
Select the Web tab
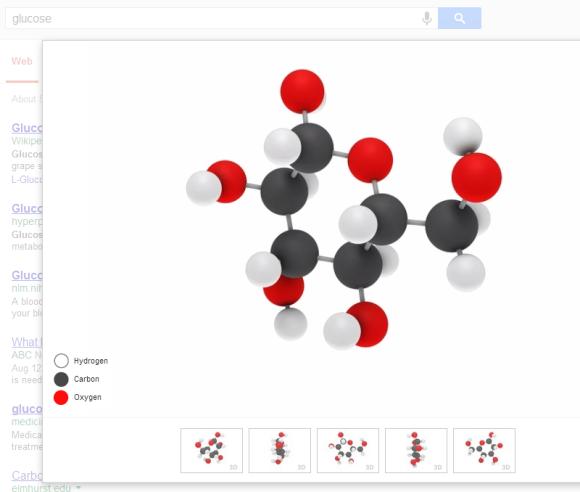coord(22,61)
